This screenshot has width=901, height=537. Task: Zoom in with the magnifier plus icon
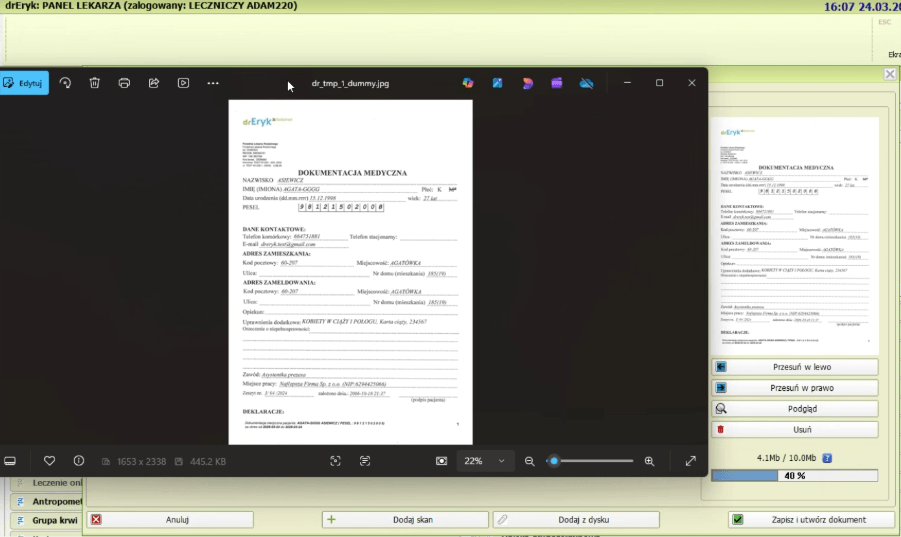(649, 461)
